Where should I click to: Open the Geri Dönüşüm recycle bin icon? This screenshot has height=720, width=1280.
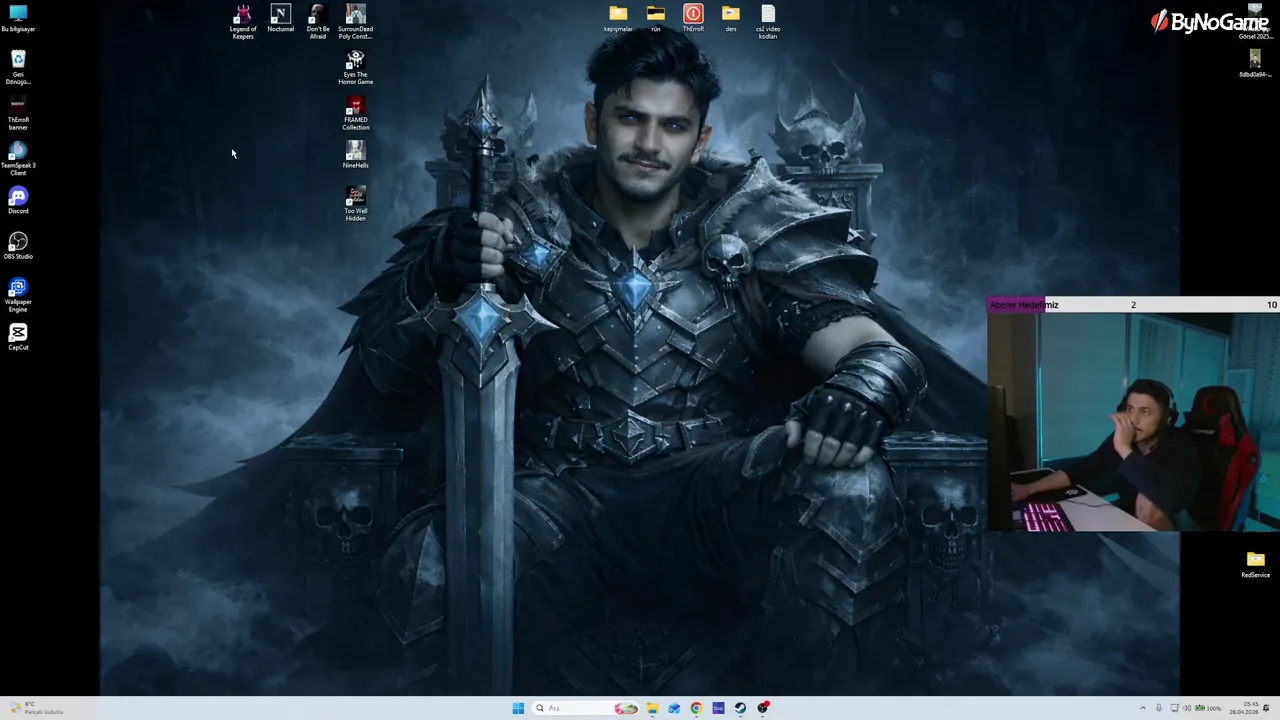coord(18,67)
